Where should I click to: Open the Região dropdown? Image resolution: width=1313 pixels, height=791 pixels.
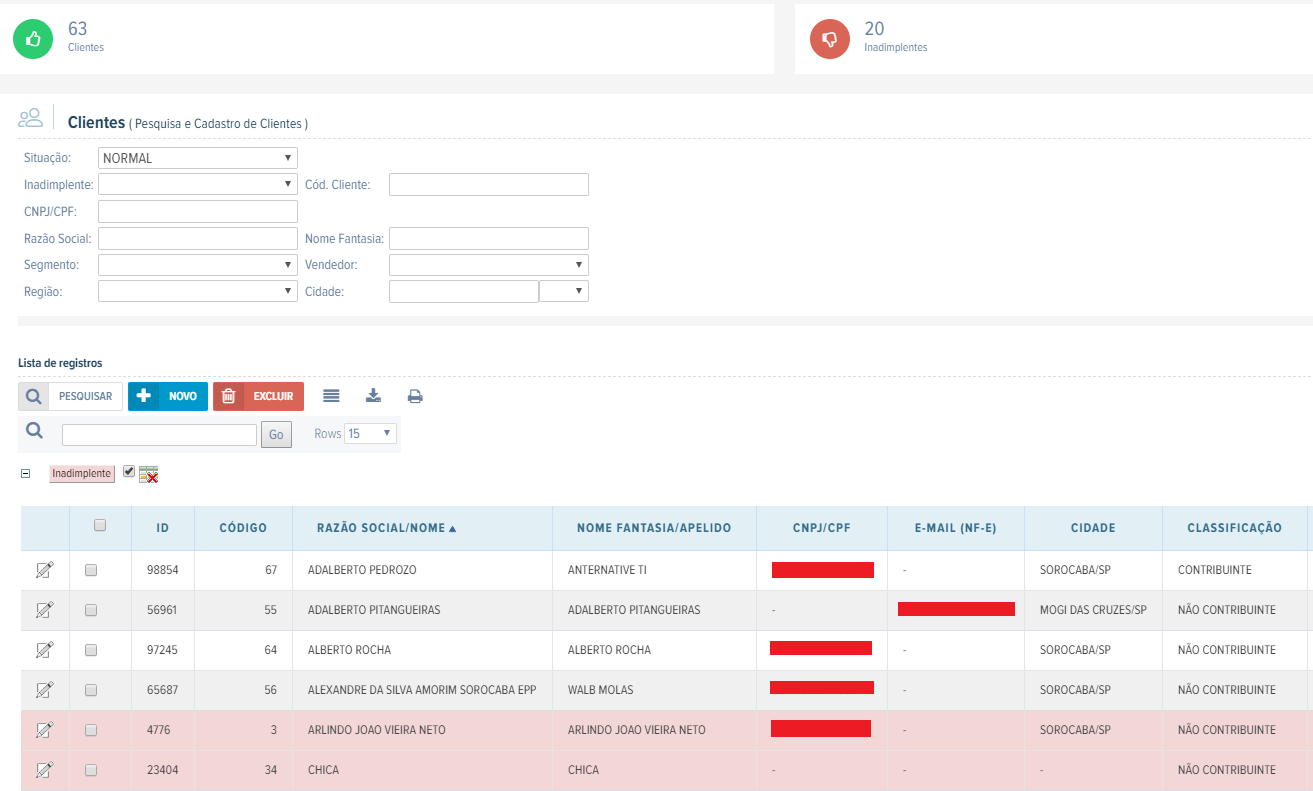pos(198,291)
